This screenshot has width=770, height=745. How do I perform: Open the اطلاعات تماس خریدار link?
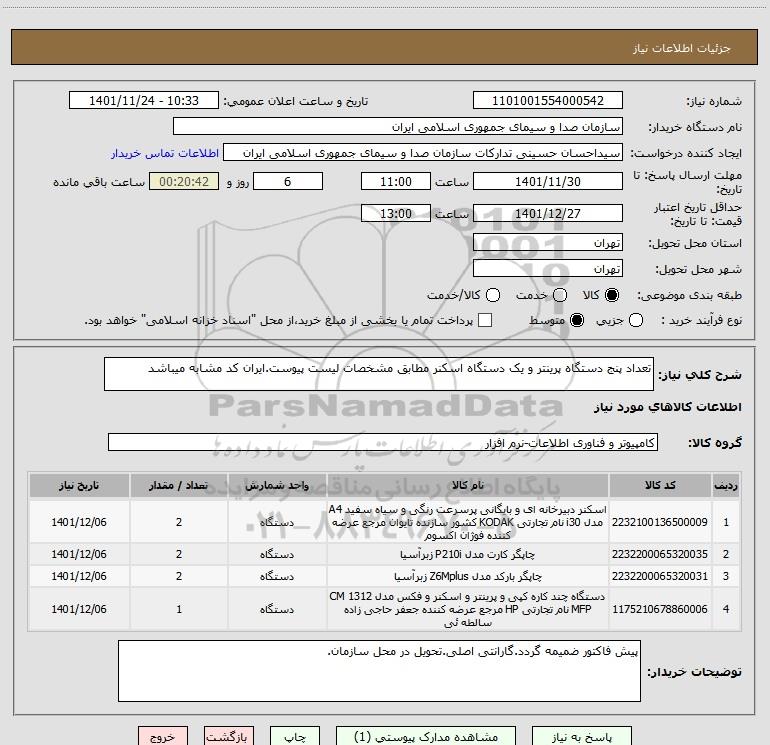coord(165,153)
